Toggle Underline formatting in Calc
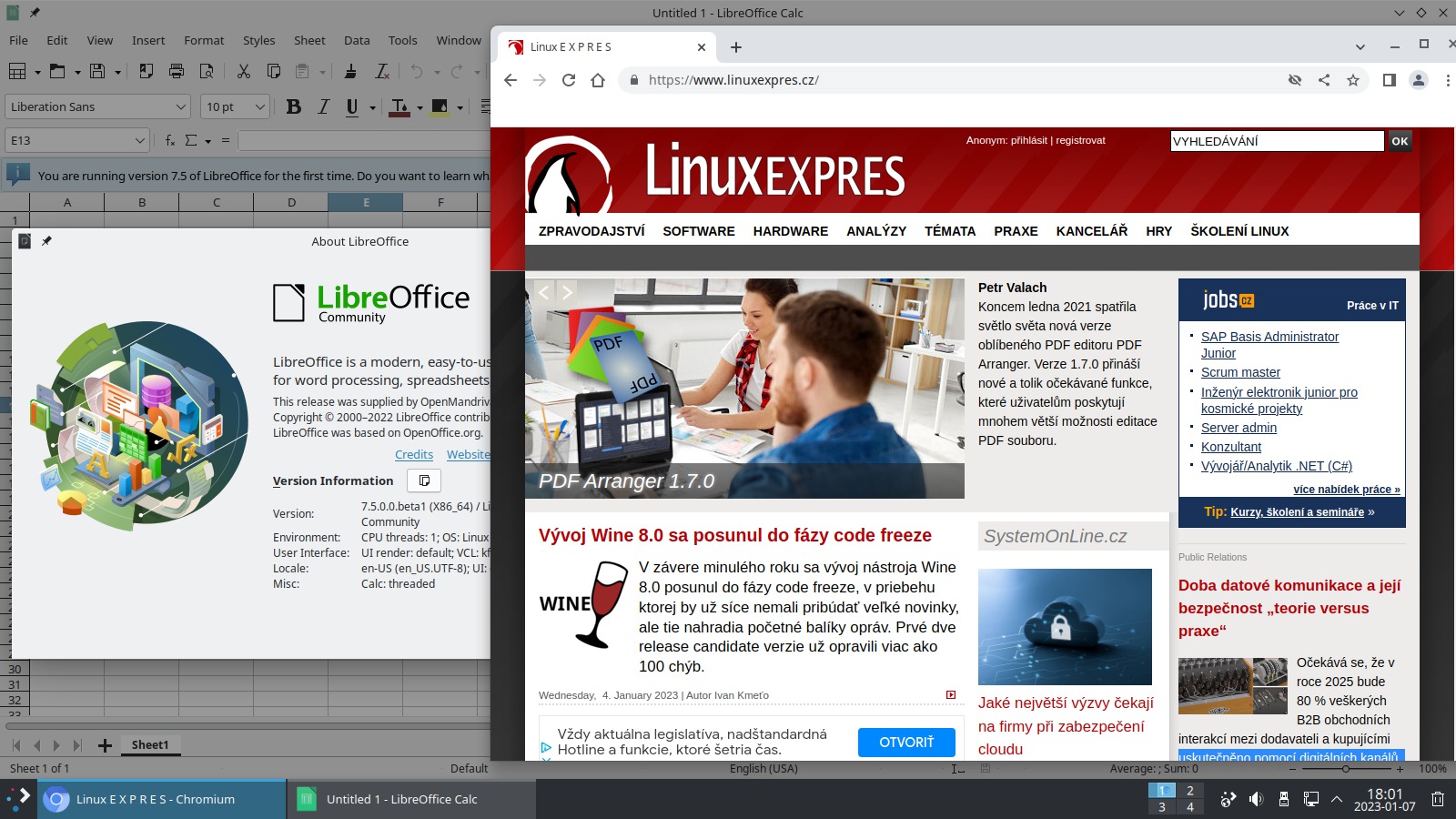Image resolution: width=1456 pixels, height=819 pixels. point(352,106)
